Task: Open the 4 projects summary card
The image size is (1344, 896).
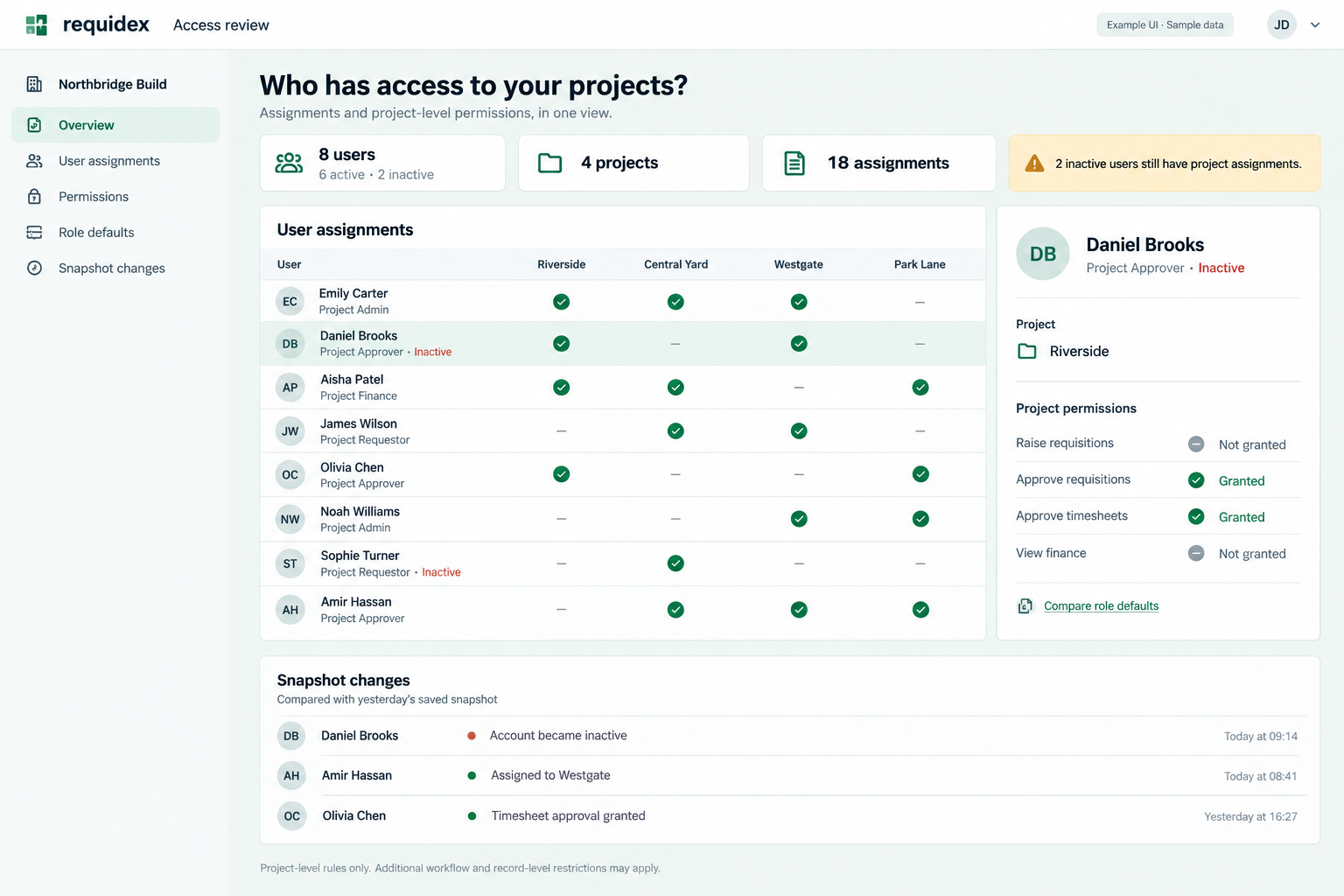Action: point(633,163)
